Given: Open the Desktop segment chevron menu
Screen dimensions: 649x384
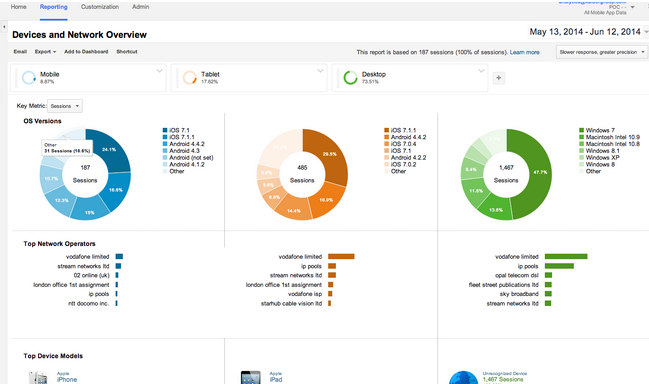Looking at the screenshot, I should 481,71.
